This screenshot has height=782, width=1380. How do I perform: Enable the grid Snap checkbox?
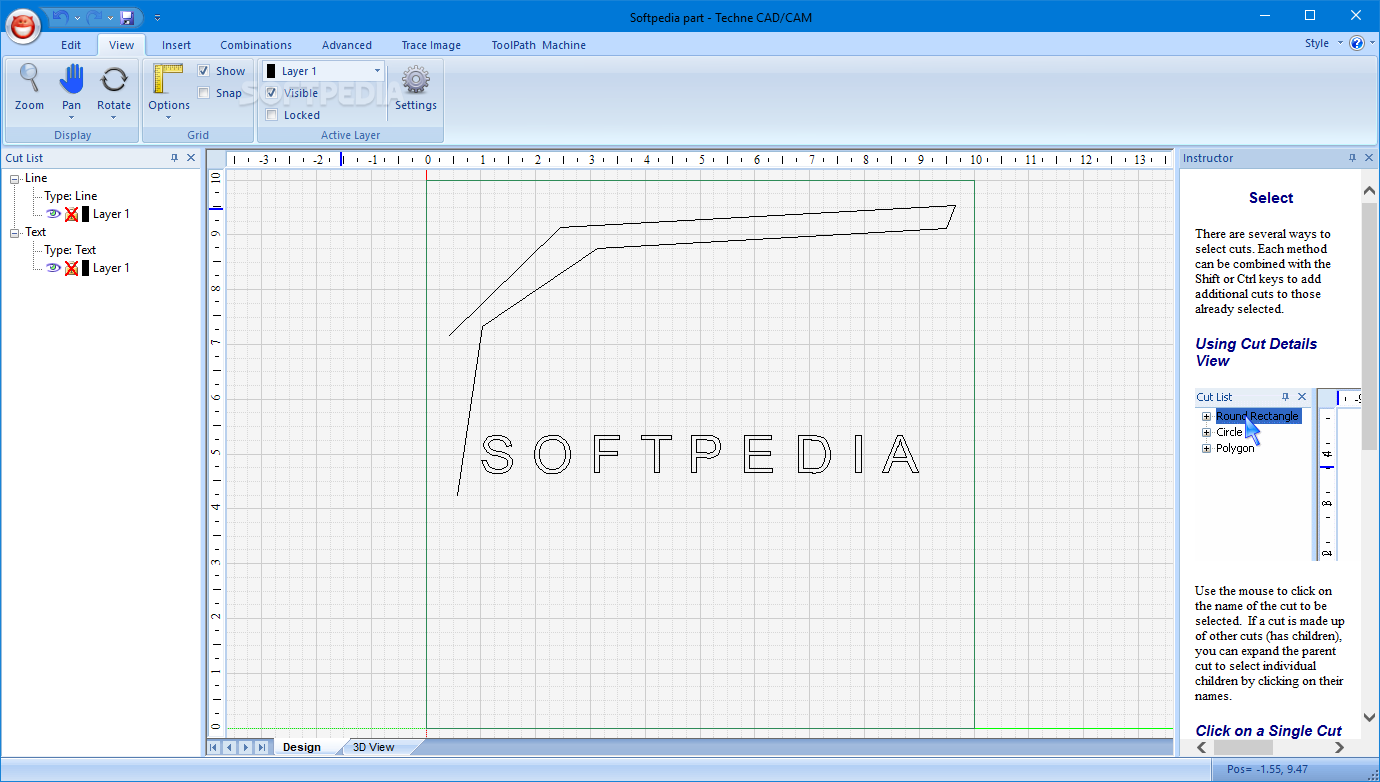pos(204,93)
